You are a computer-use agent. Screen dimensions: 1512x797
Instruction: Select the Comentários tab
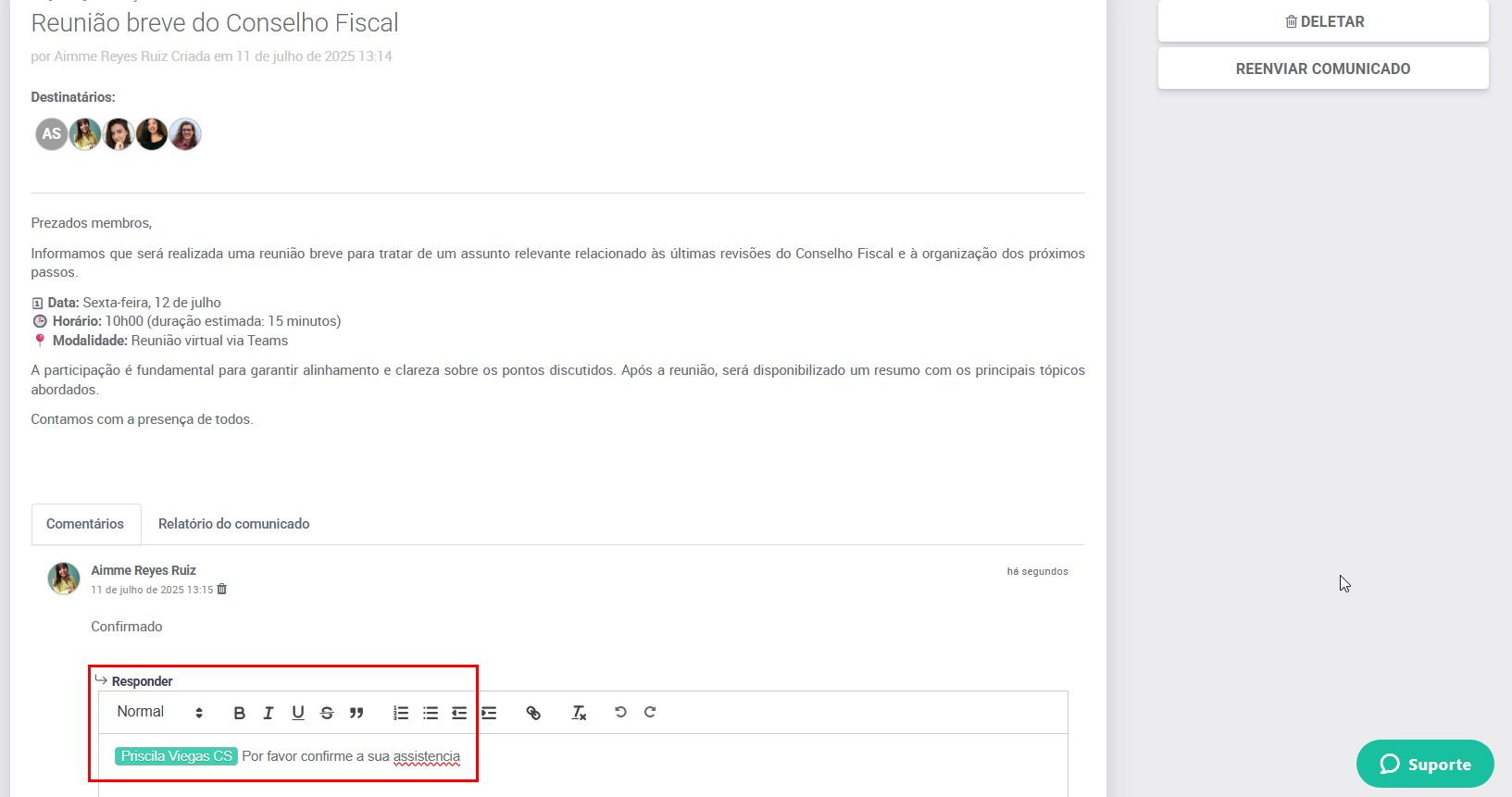point(85,524)
